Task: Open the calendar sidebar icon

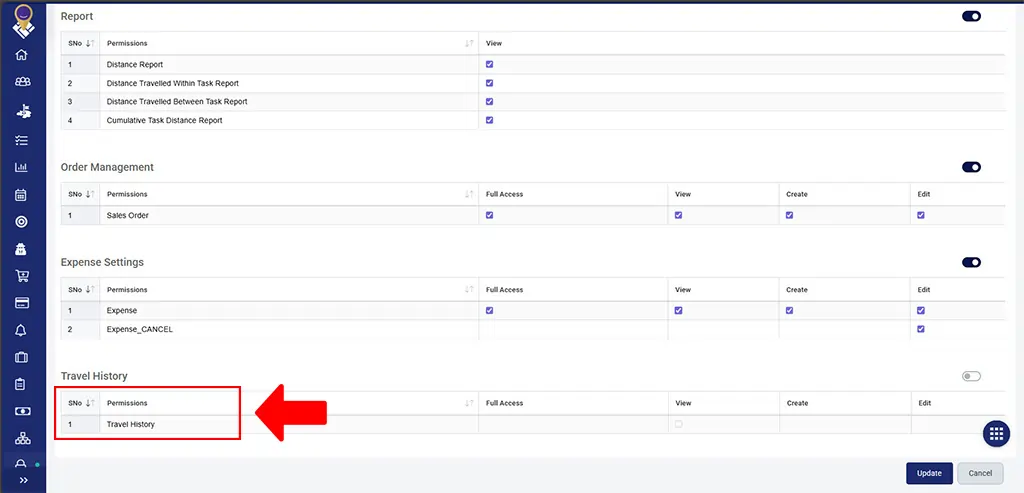Action: (x=21, y=195)
